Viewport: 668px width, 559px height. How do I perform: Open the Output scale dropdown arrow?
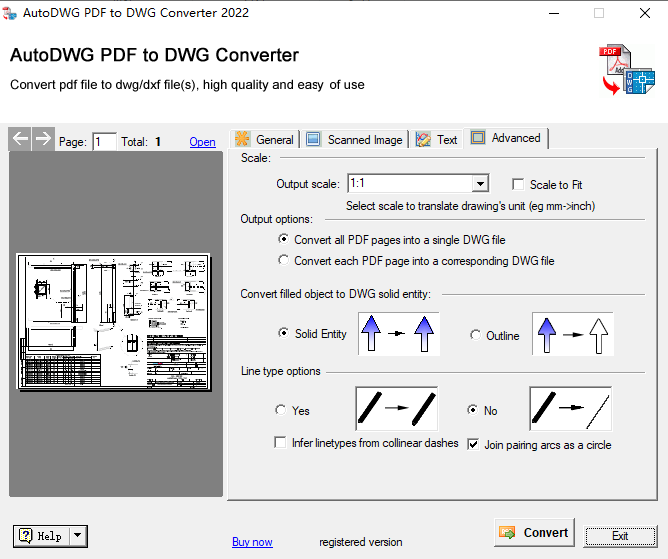coord(480,184)
